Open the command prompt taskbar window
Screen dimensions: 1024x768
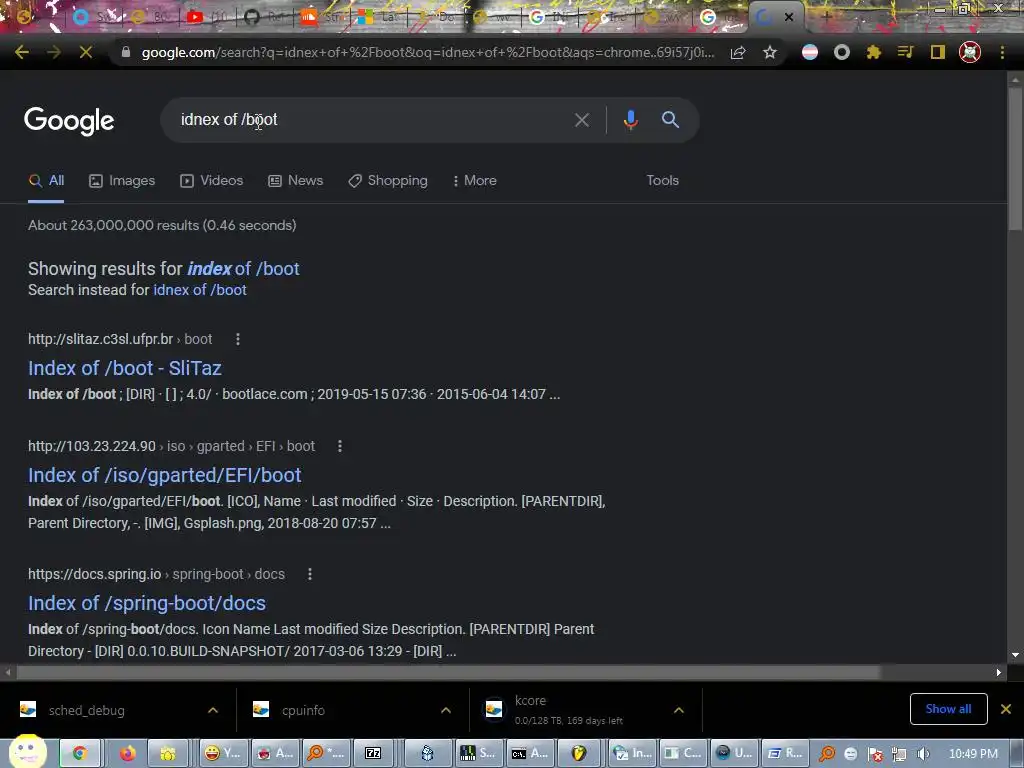(x=530, y=754)
